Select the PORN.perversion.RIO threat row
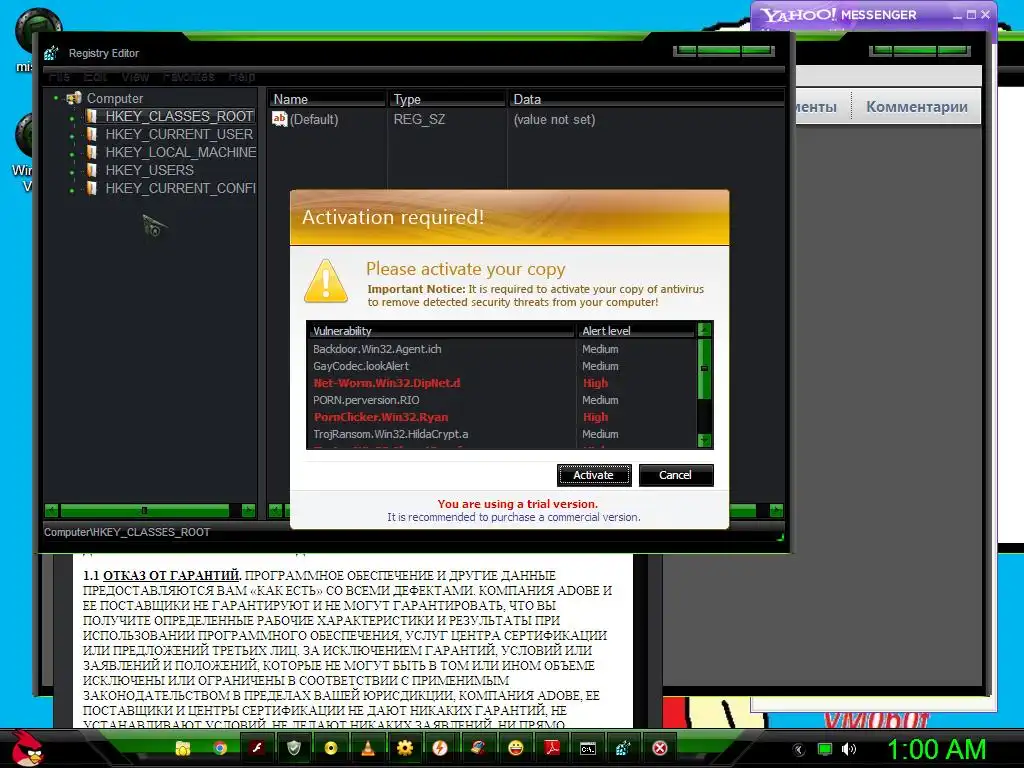 pos(502,400)
